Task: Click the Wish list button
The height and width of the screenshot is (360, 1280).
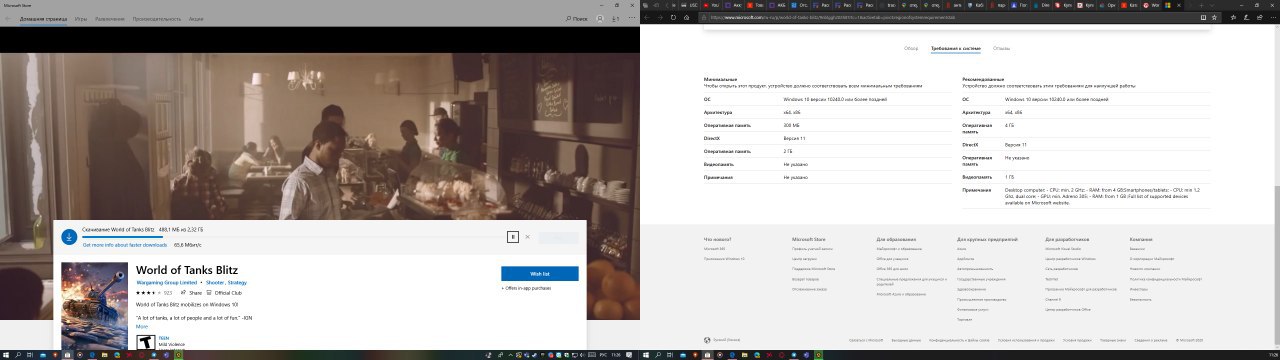Action: (540, 274)
